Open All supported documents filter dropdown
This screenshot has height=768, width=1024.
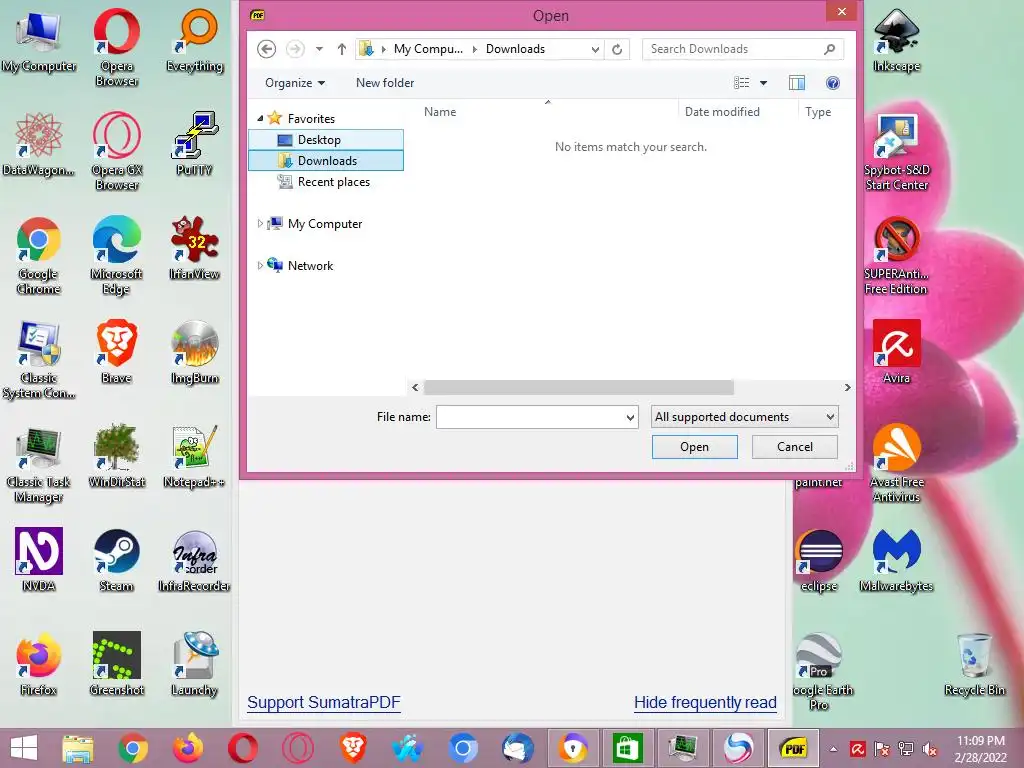tap(744, 417)
